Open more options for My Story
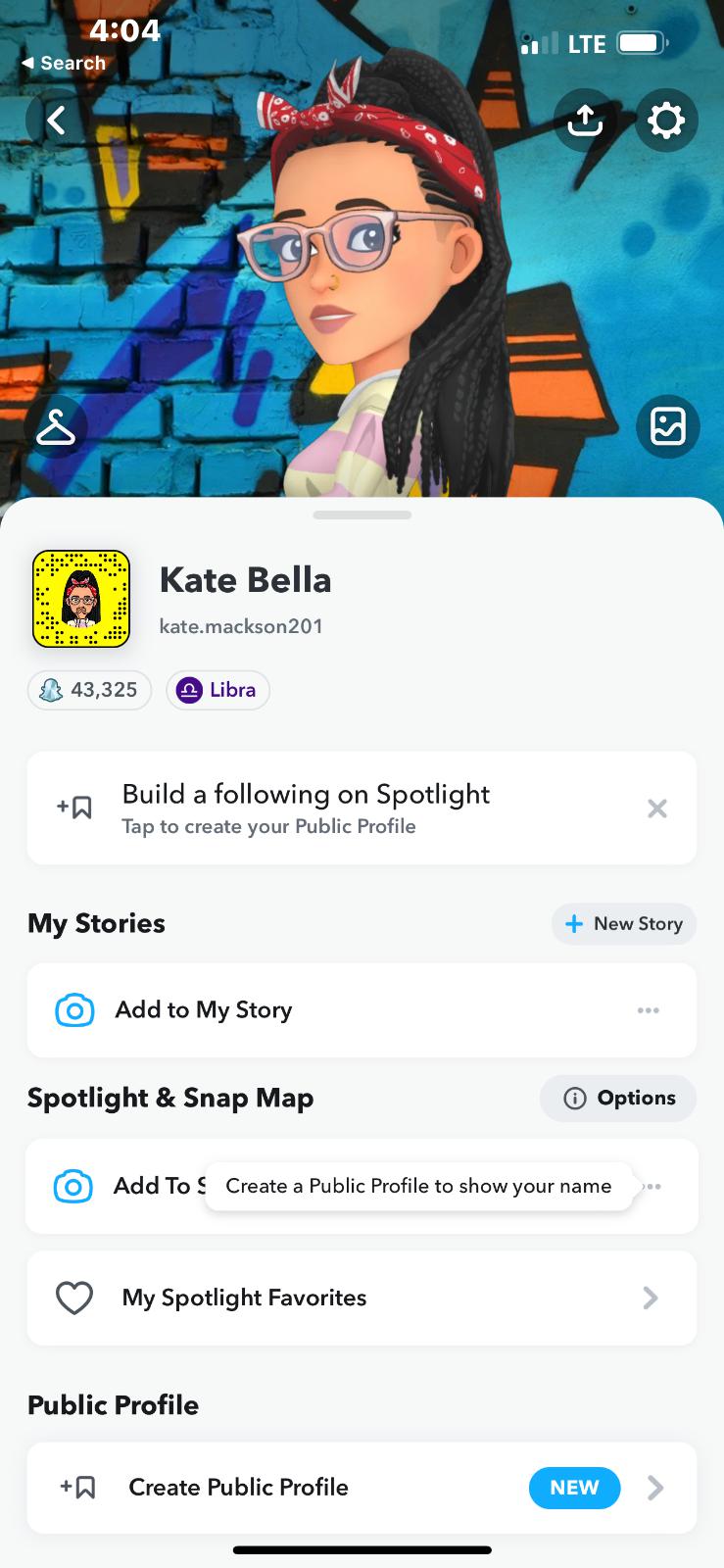Image resolution: width=724 pixels, height=1568 pixels. point(649,1010)
